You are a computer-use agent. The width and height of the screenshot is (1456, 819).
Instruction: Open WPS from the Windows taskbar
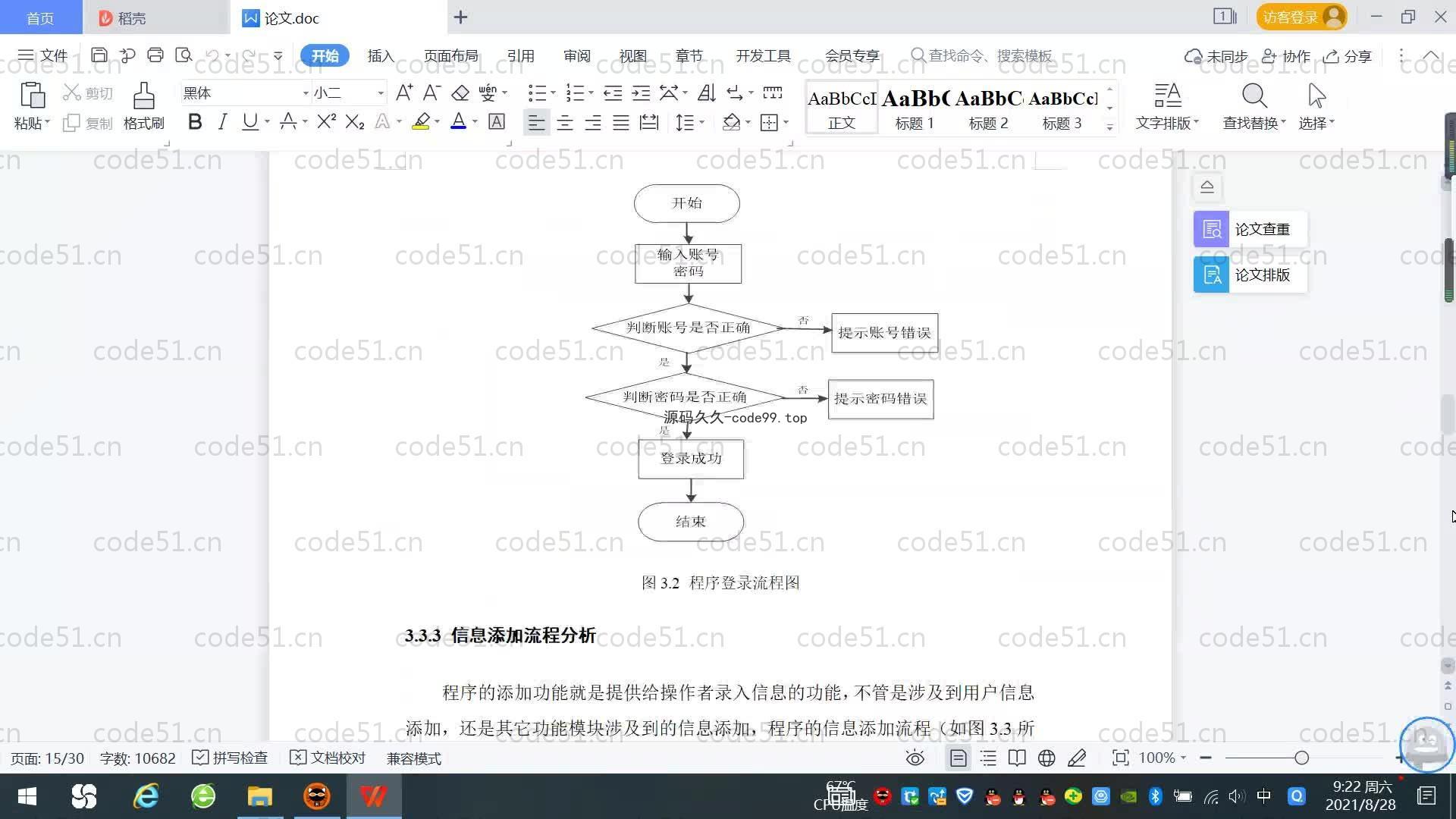(x=374, y=796)
